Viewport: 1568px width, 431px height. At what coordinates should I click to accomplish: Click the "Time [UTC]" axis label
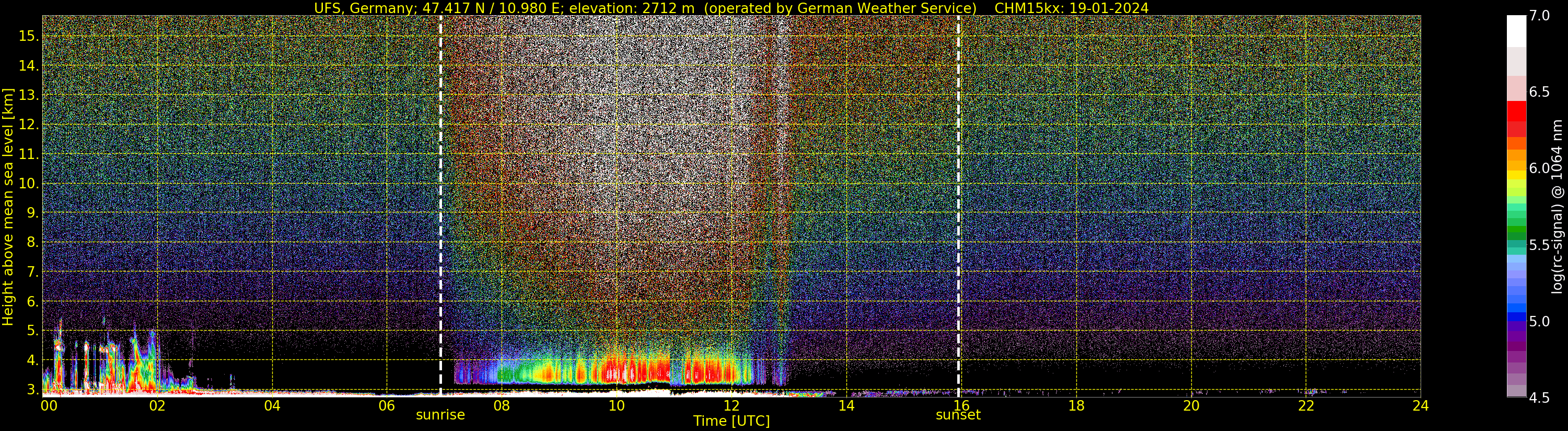coord(731,421)
